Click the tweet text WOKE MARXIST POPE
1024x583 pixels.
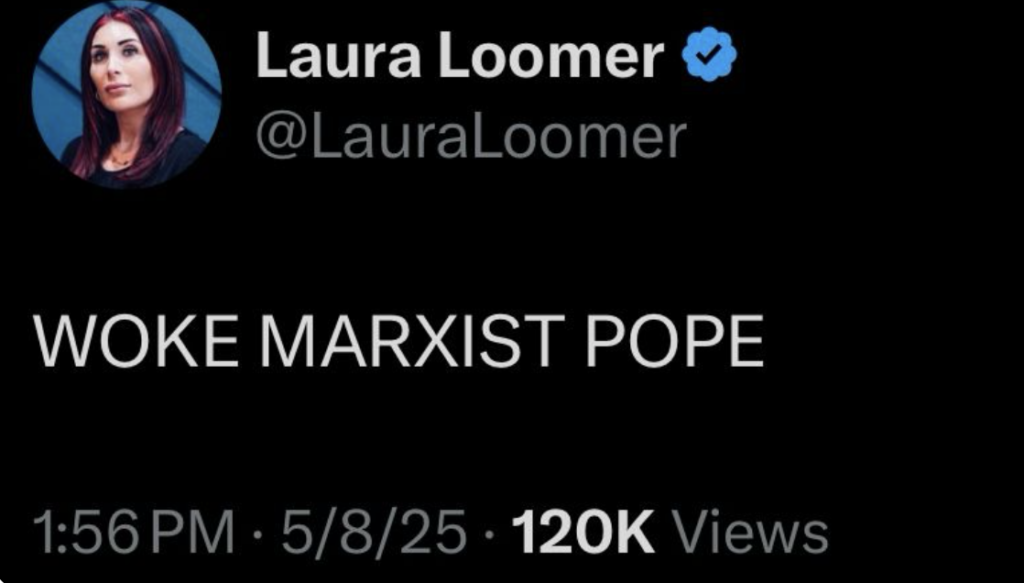pos(398,341)
